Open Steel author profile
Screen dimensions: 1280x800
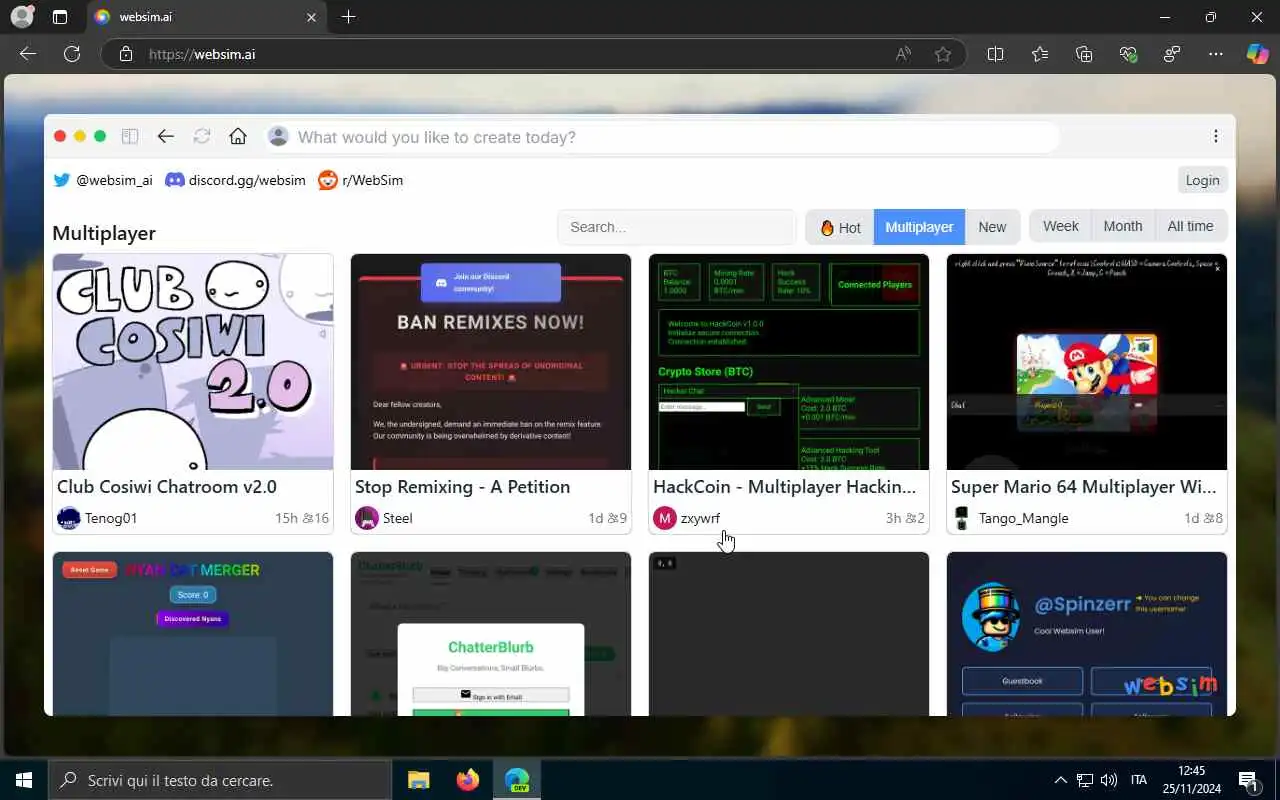(398, 518)
